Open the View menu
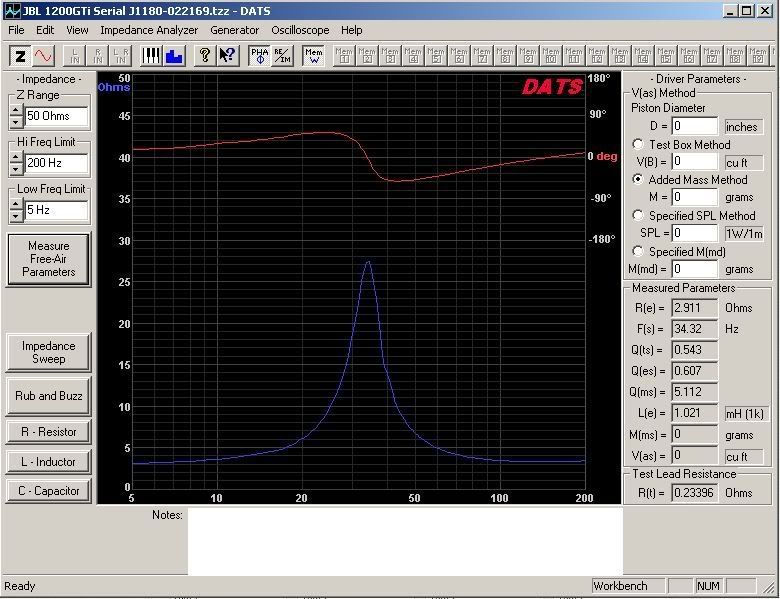Image resolution: width=780 pixels, height=599 pixels. click(x=77, y=30)
